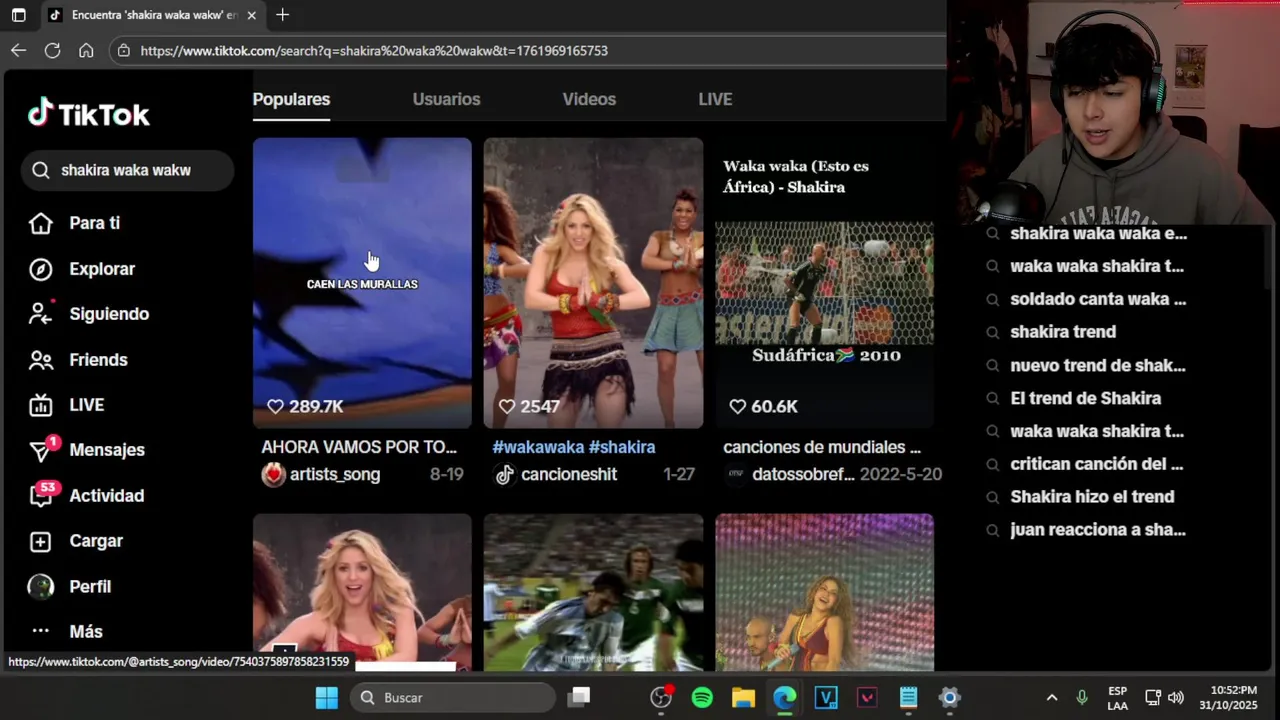
Task: Select suggestion juan reacciona a sha...
Action: 1097,530
